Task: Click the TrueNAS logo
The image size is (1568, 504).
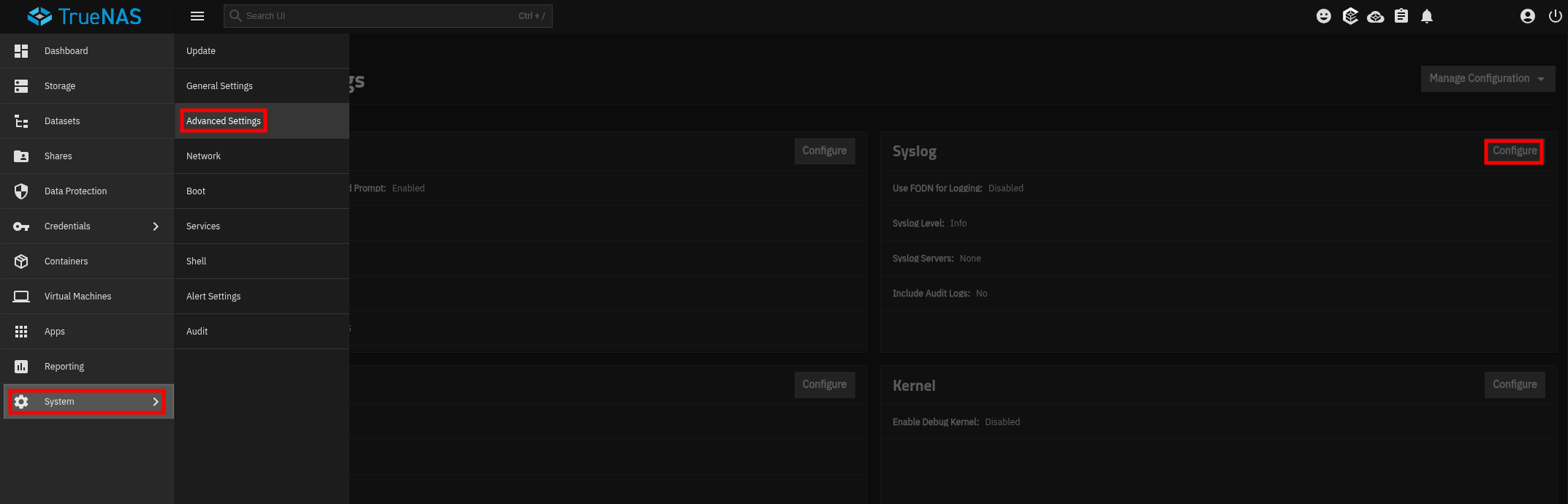Action: [x=84, y=16]
